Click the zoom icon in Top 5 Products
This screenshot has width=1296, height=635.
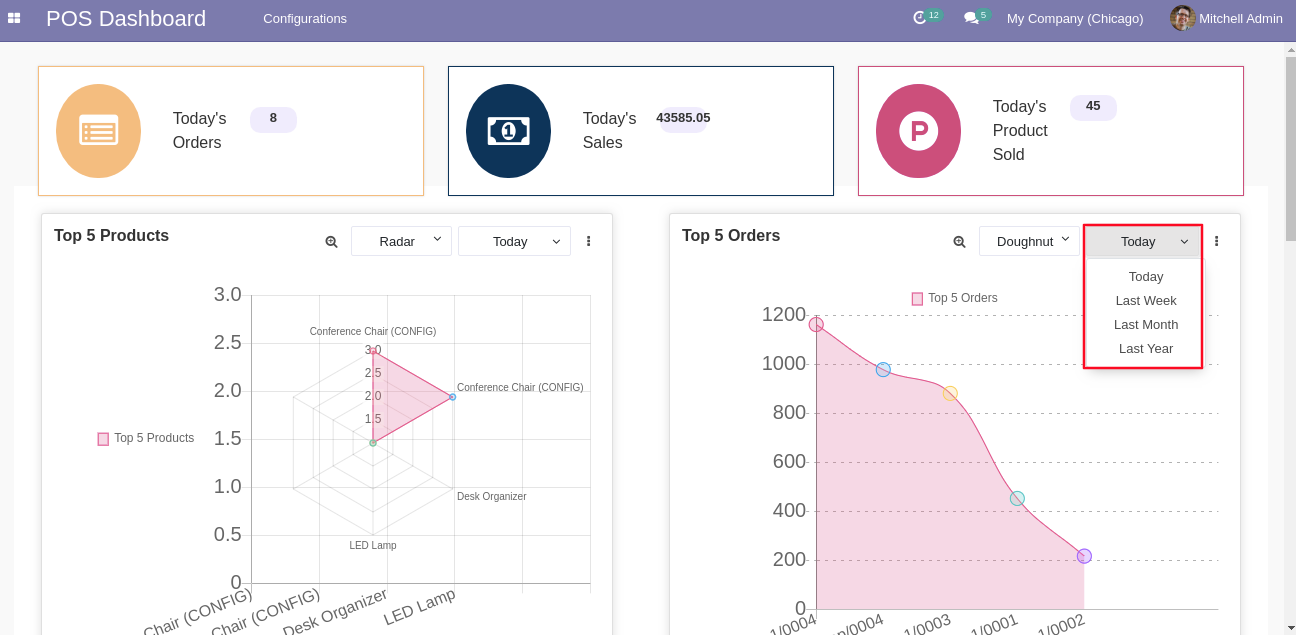coord(331,241)
